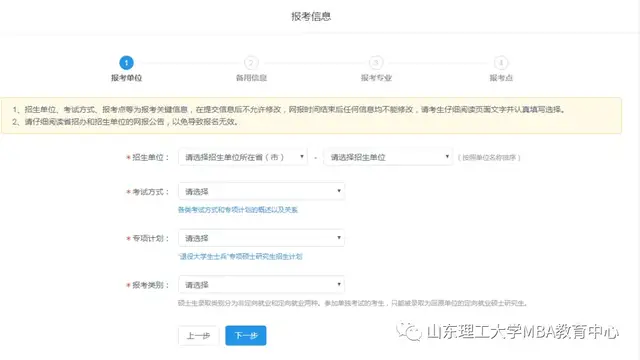This screenshot has width=640, height=360.
Task: Click step 3 circle for 报考专业
Action: click(376, 63)
